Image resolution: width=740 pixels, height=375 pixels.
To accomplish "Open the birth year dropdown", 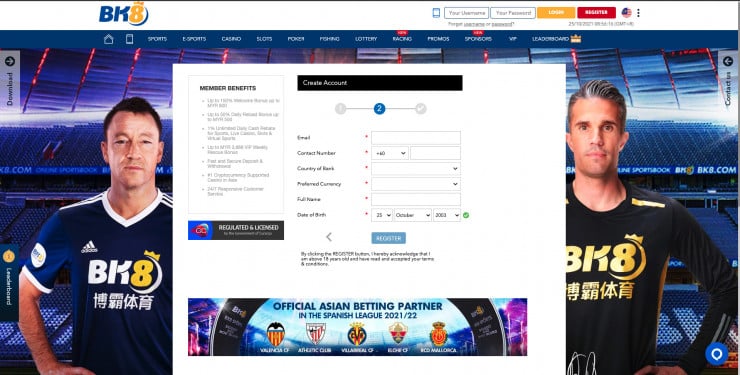I will tap(447, 215).
